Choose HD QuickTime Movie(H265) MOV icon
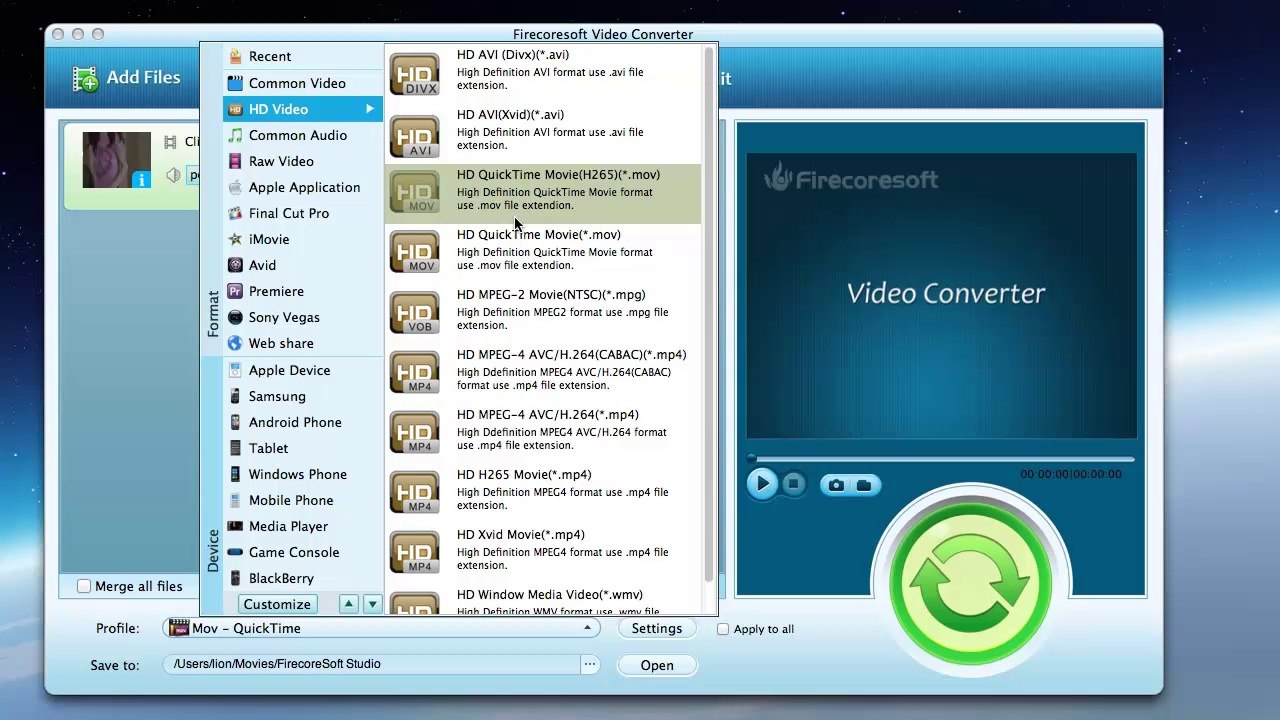Image resolution: width=1280 pixels, height=720 pixels. coord(414,194)
